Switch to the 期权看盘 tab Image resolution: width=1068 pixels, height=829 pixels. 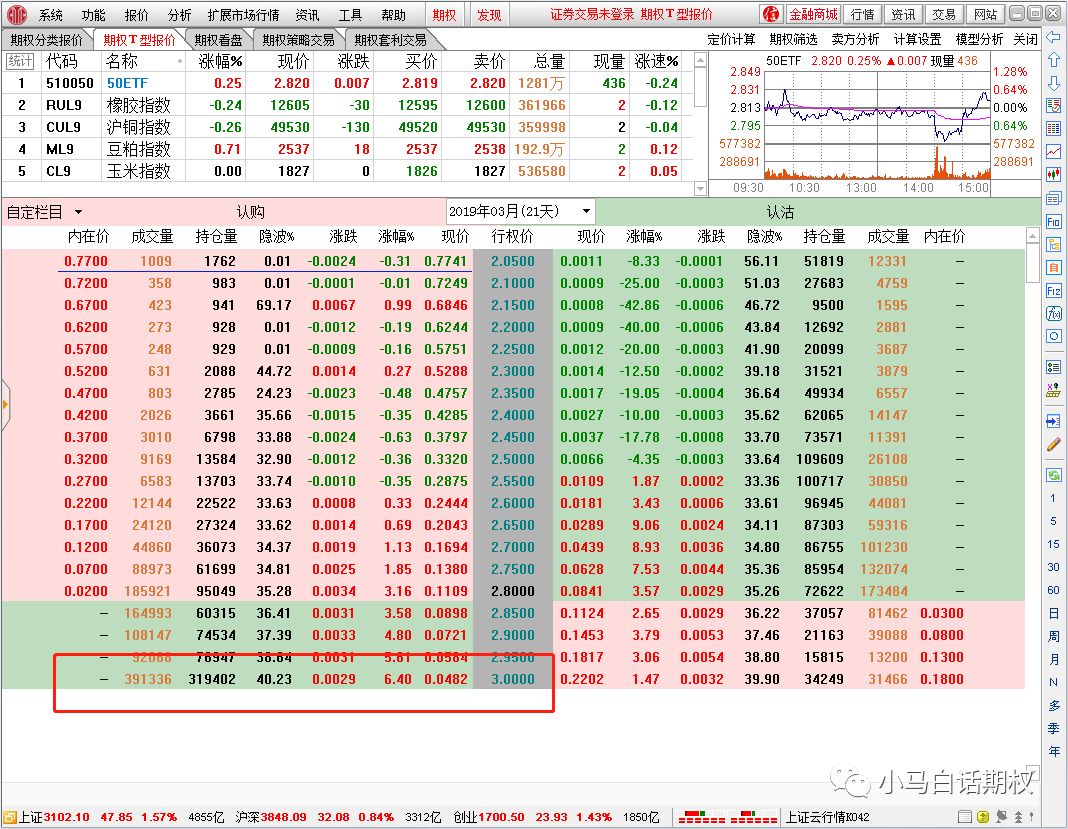click(219, 39)
